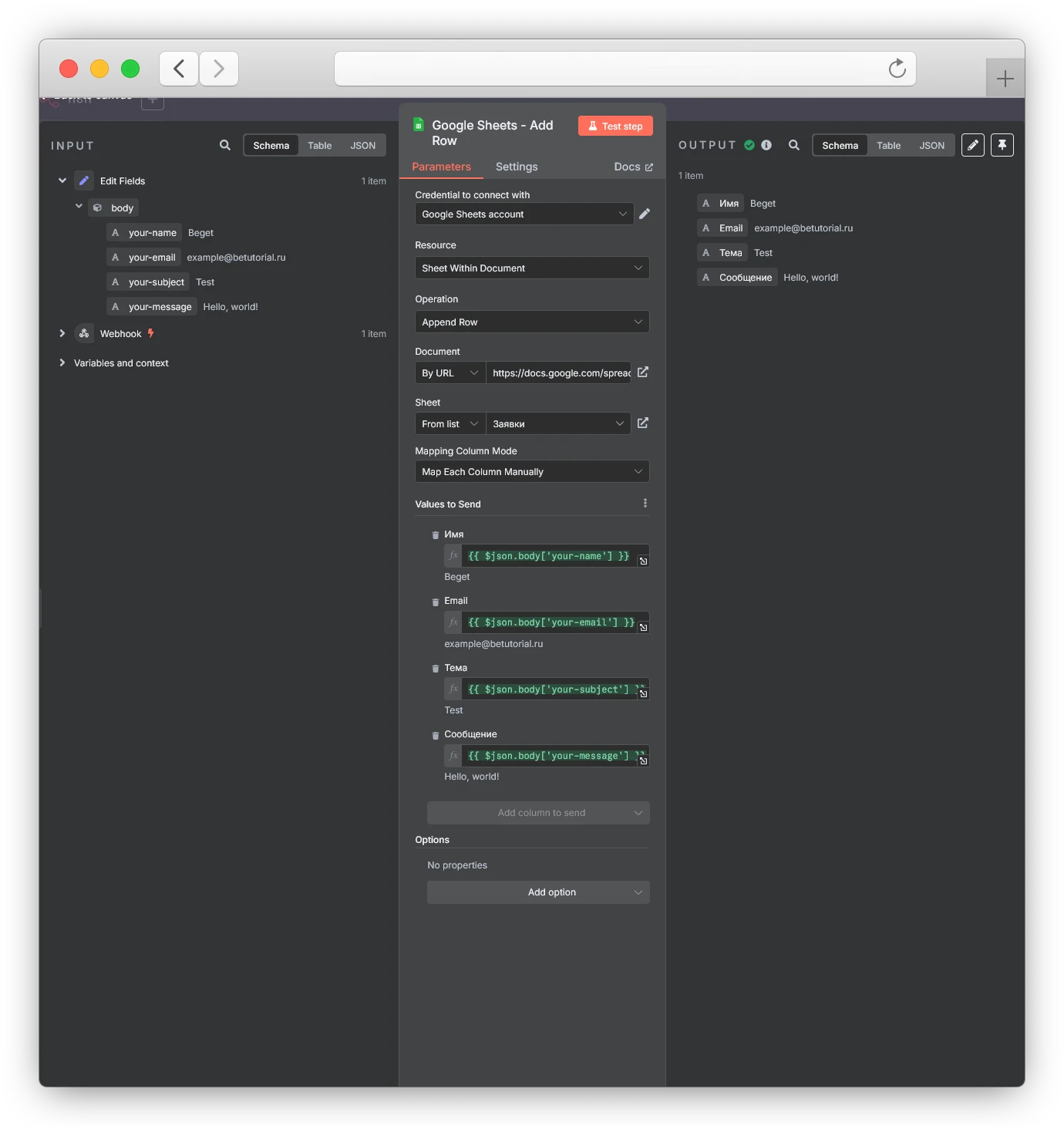Toggle expression mode on the Email field
The width and height of the screenshot is (1064, 1126).
tap(453, 622)
